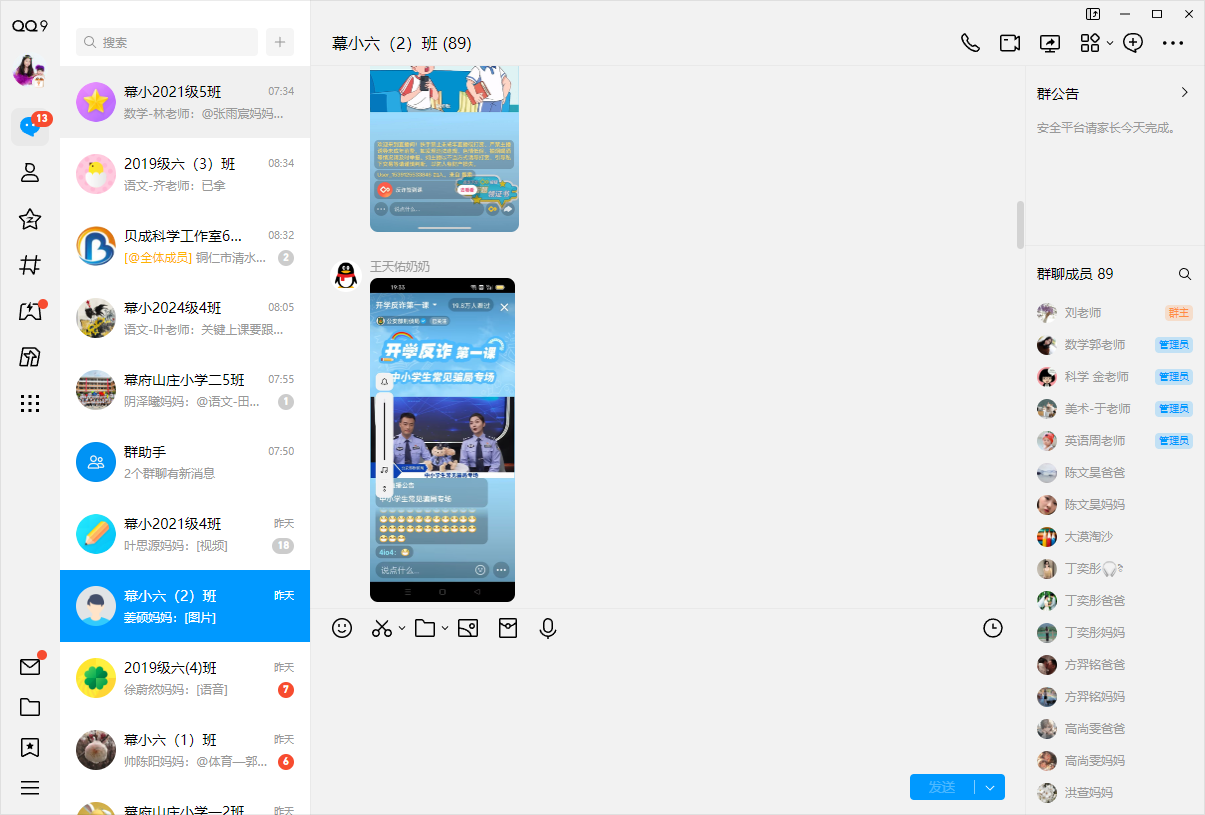
Task: Select member 美术-于老师
Action: click(1115, 409)
